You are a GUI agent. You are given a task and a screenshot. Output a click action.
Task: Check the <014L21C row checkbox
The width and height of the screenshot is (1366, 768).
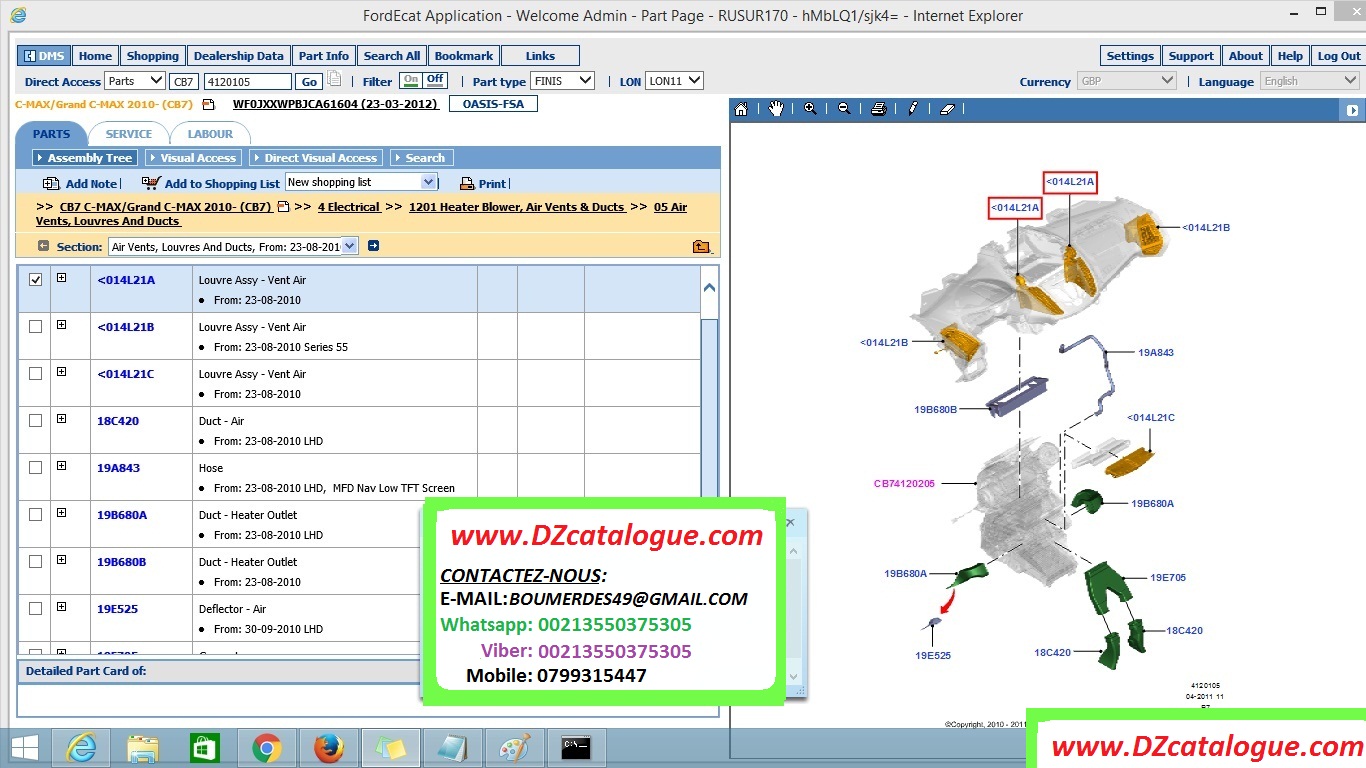(36, 374)
